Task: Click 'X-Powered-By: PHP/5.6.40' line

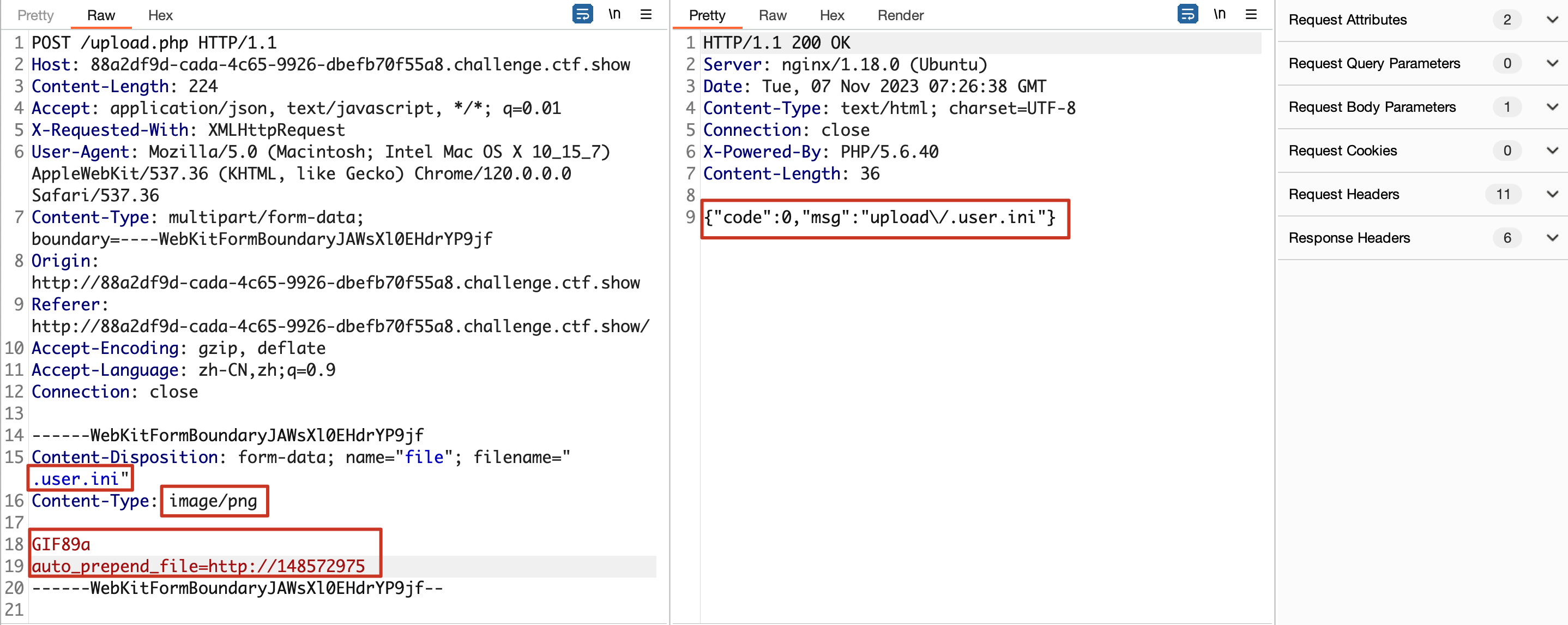Action: (x=821, y=152)
